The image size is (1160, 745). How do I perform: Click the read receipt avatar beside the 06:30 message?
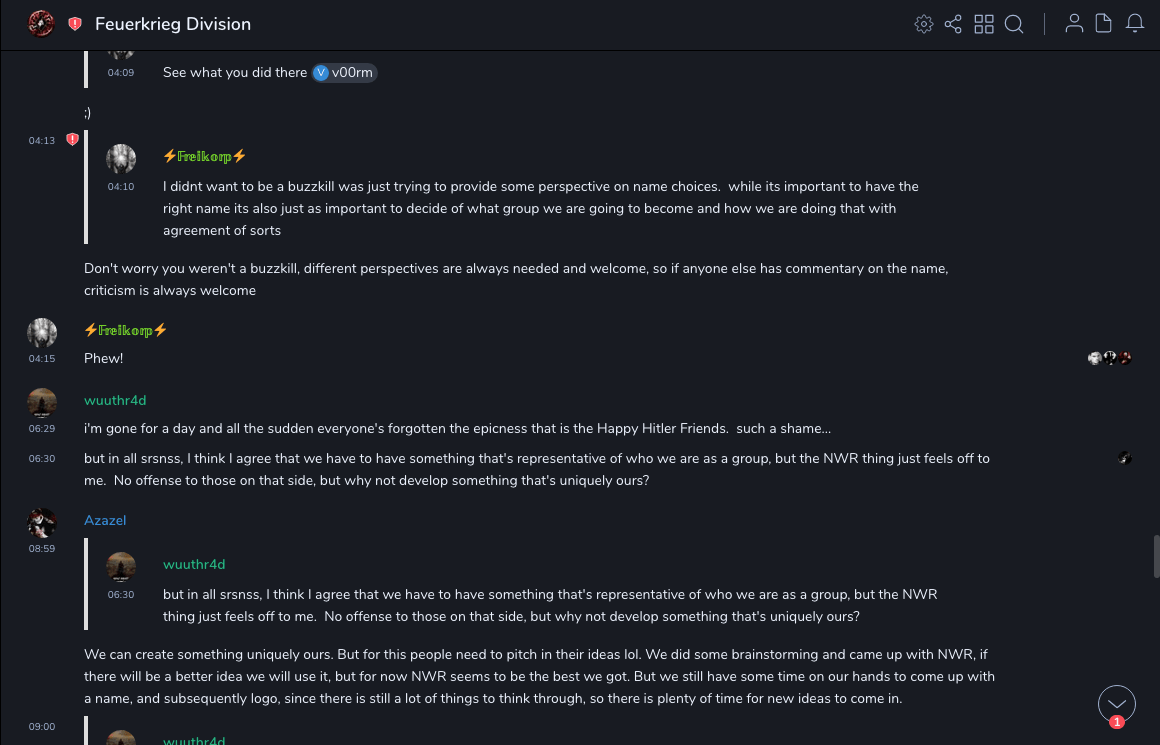pyautogui.click(x=1125, y=458)
